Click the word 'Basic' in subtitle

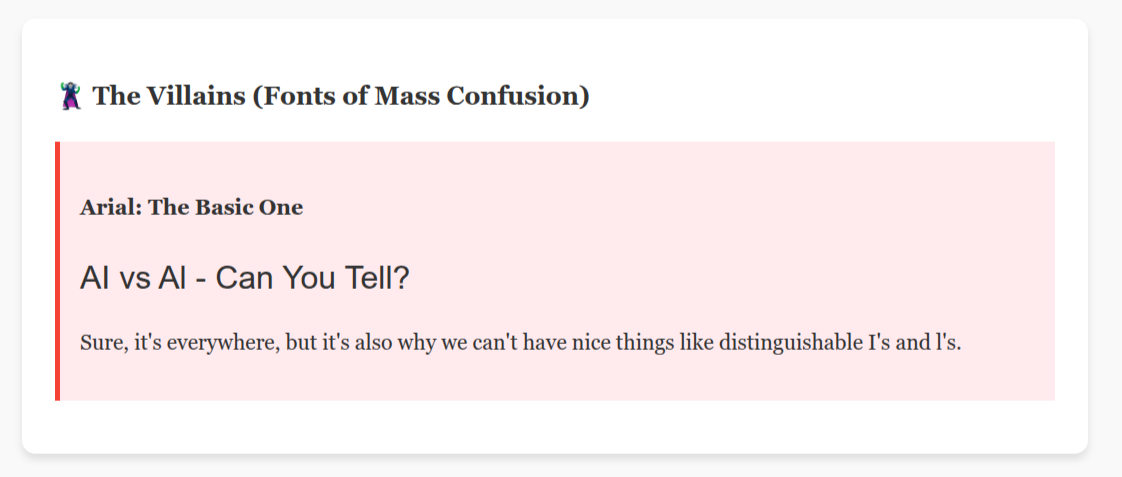point(223,208)
